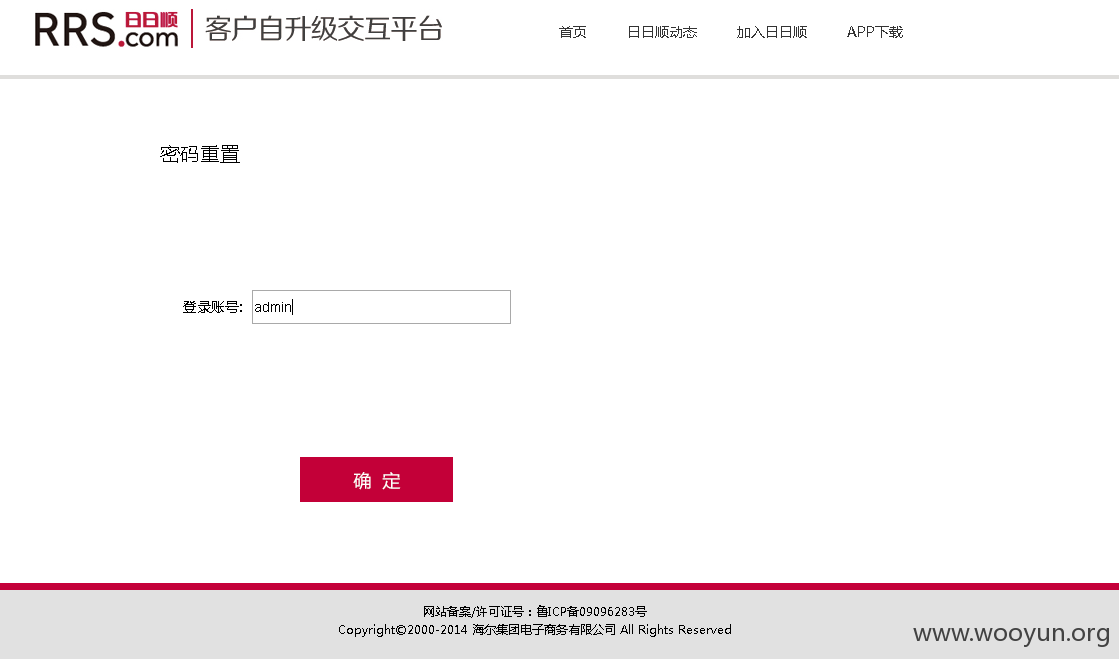Select the 客户自升级交互平台 title text
This screenshot has width=1119, height=662.
(324, 29)
